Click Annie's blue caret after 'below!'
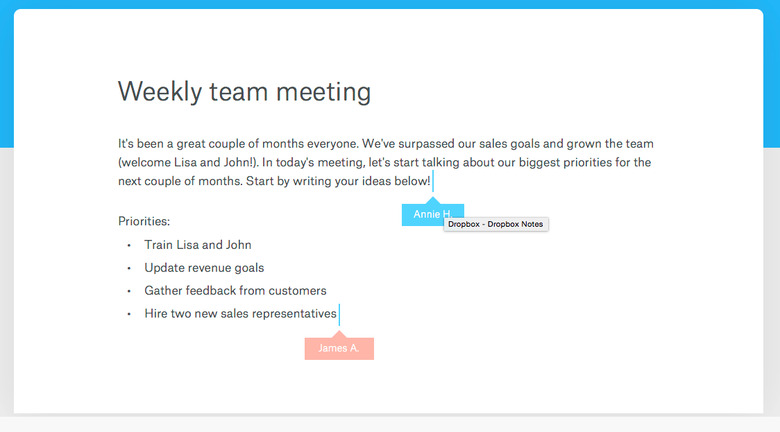 point(433,181)
